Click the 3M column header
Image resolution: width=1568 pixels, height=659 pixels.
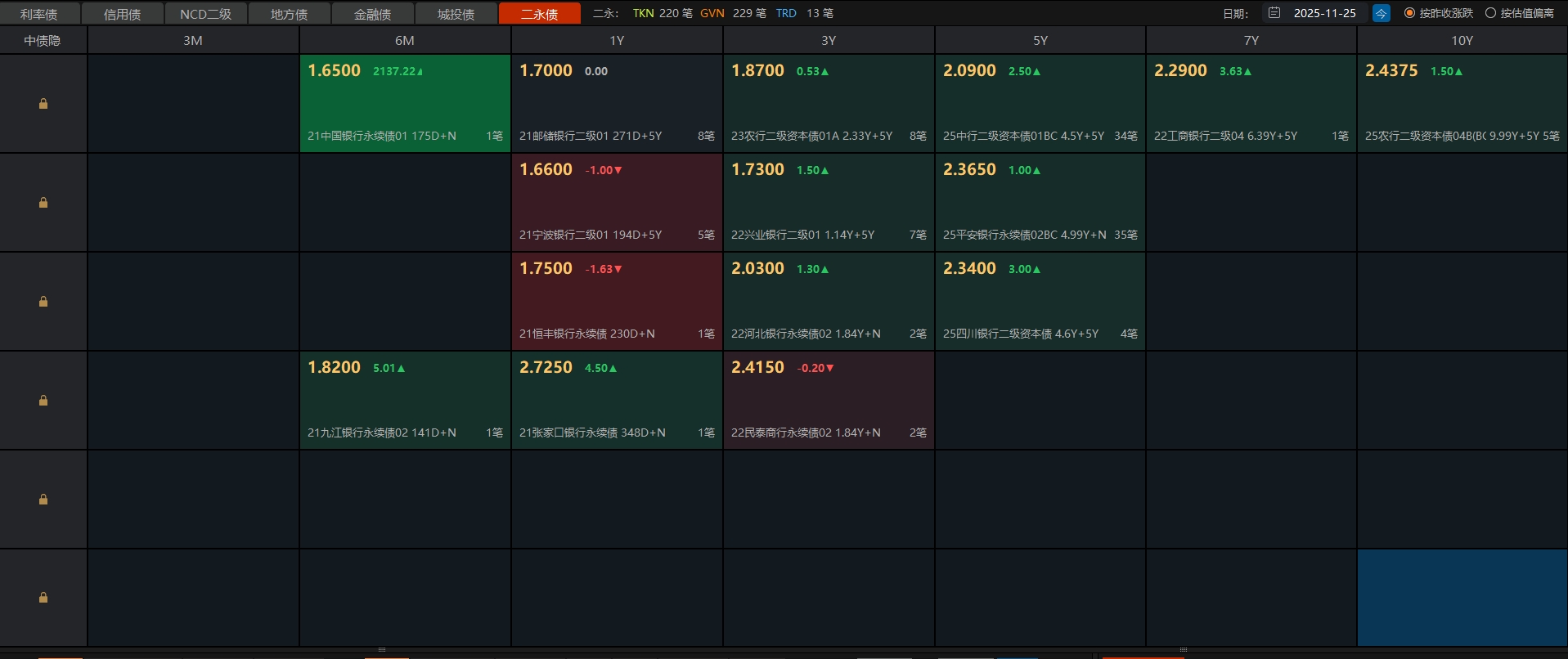pyautogui.click(x=193, y=40)
